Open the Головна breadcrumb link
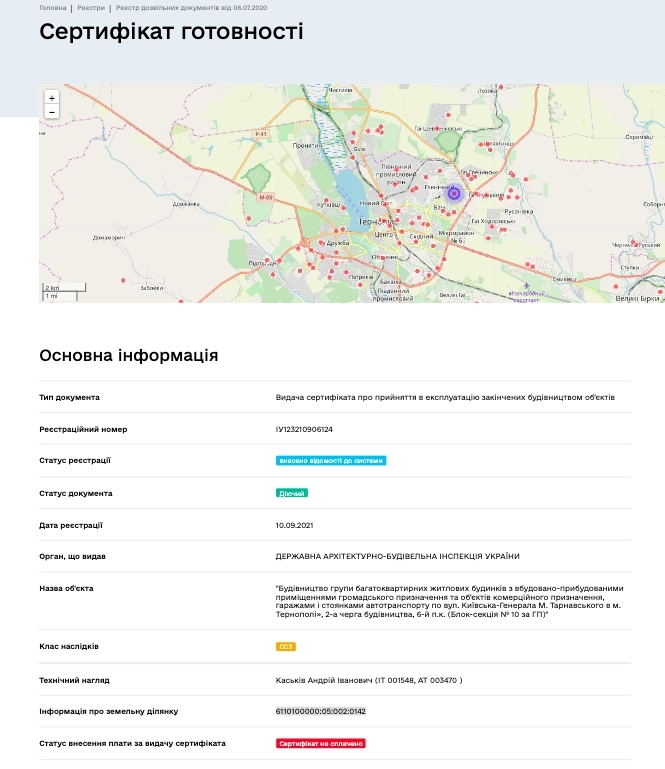Image resolution: width=665 pixels, height=769 pixels. pos(52,8)
